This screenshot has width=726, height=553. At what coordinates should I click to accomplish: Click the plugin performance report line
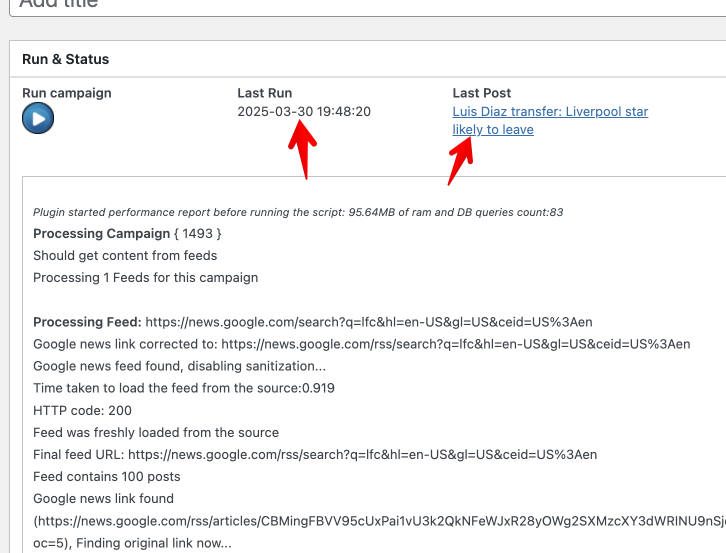[x=298, y=212]
